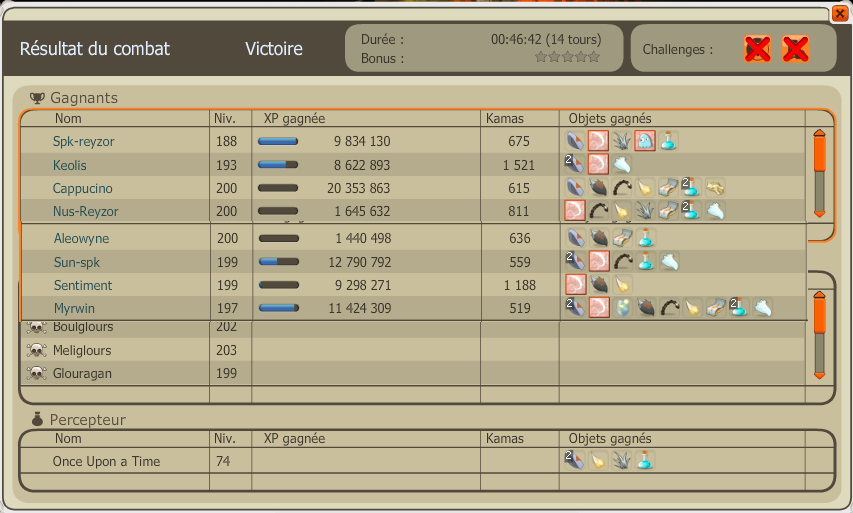Click the red parchment item in Keolis's row

(598, 164)
